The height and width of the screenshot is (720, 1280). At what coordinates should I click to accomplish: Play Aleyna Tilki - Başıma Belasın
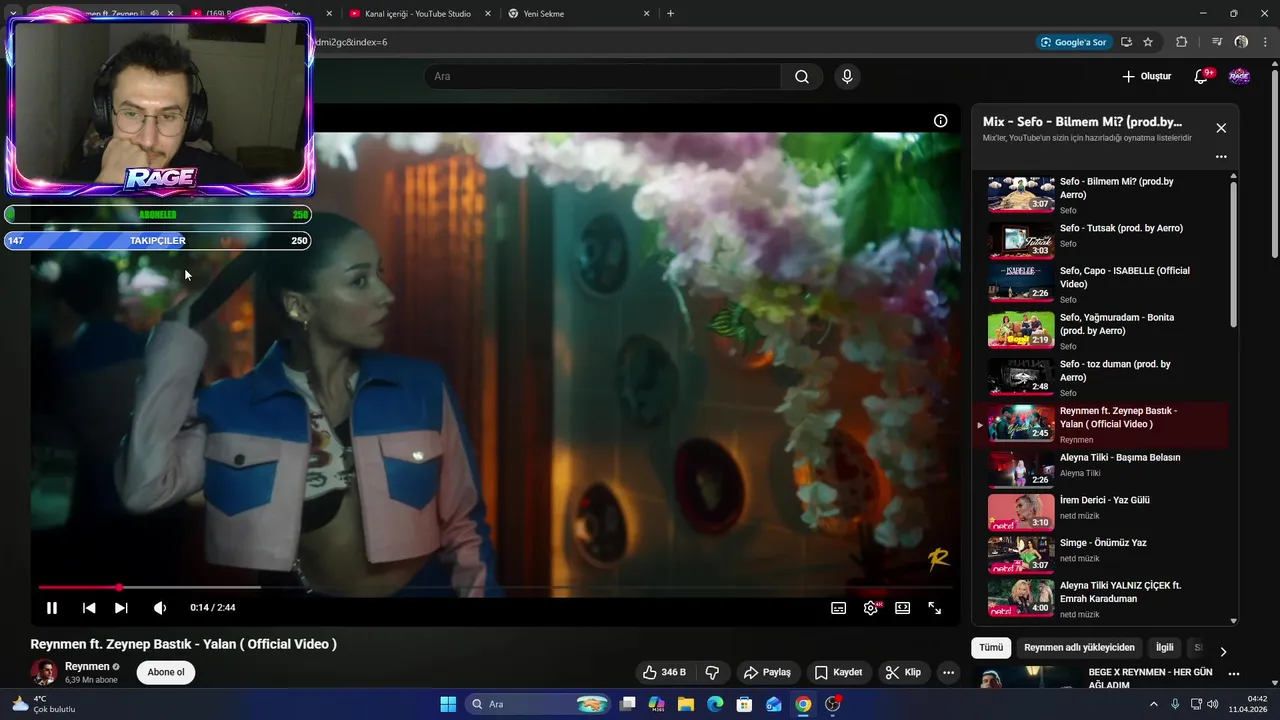[1100, 469]
